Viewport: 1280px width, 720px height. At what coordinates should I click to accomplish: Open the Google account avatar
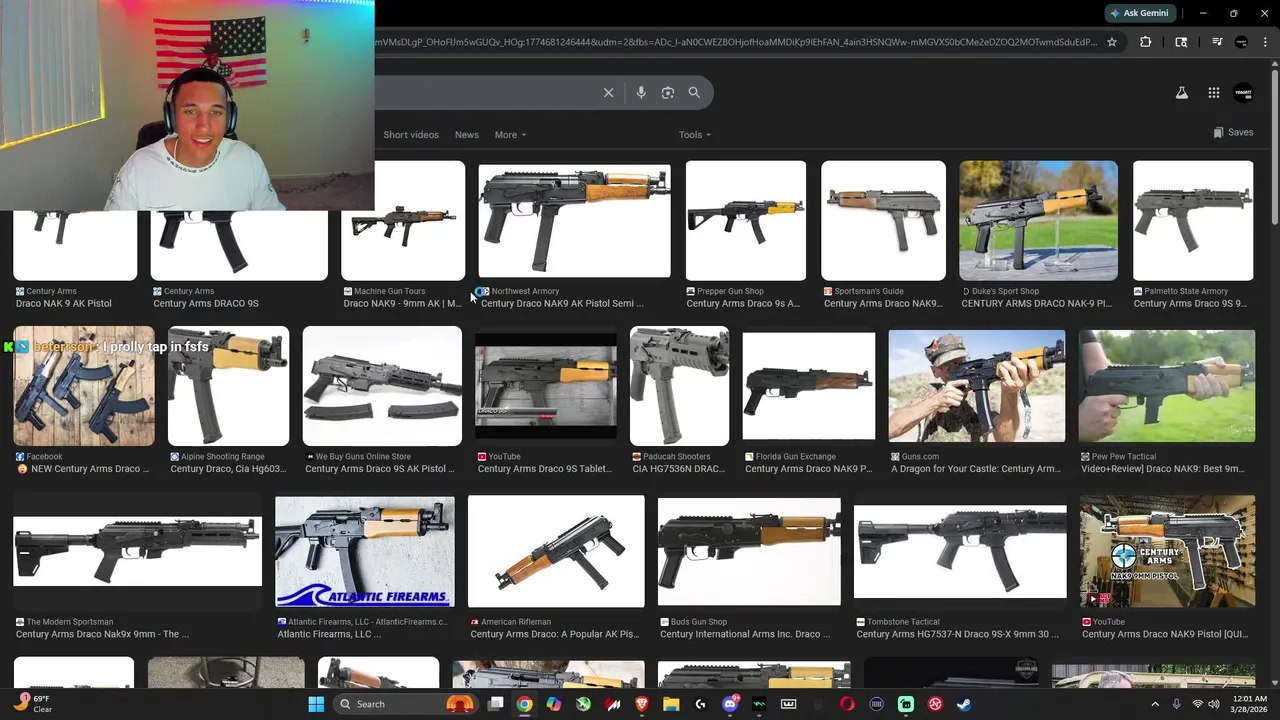click(x=1243, y=92)
